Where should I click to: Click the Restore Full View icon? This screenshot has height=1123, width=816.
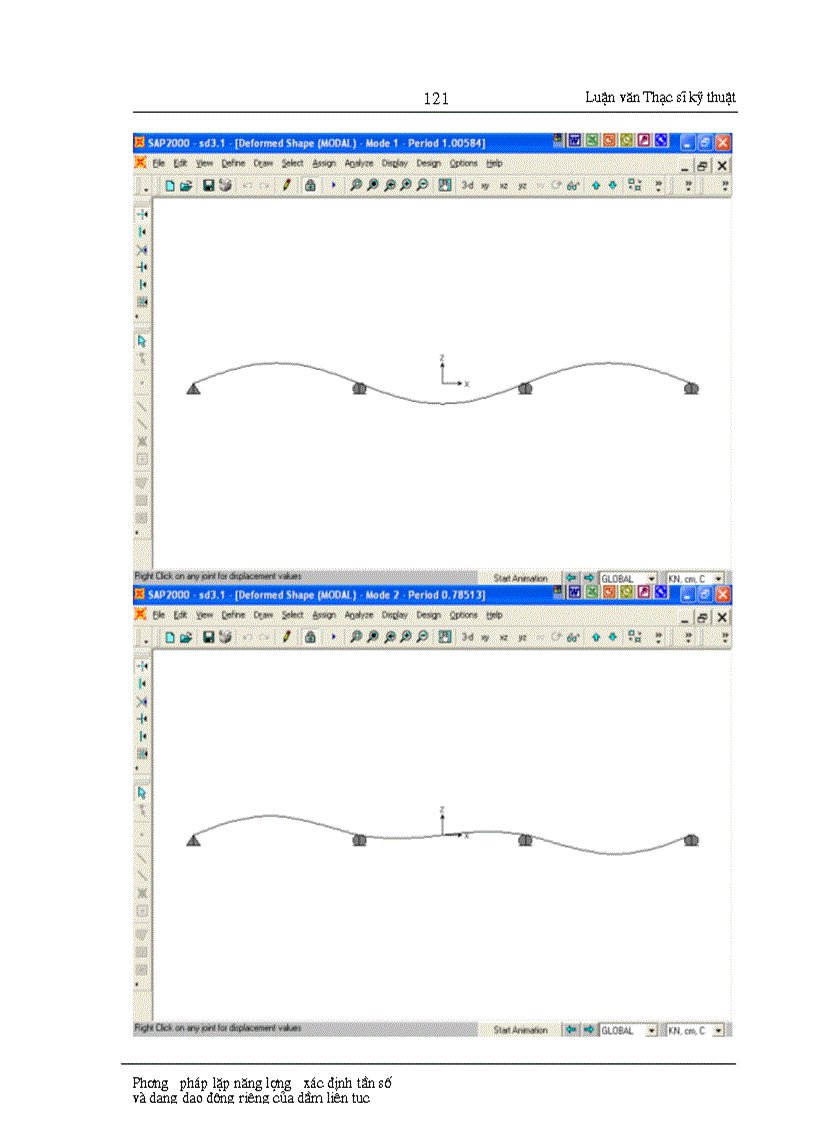374,186
